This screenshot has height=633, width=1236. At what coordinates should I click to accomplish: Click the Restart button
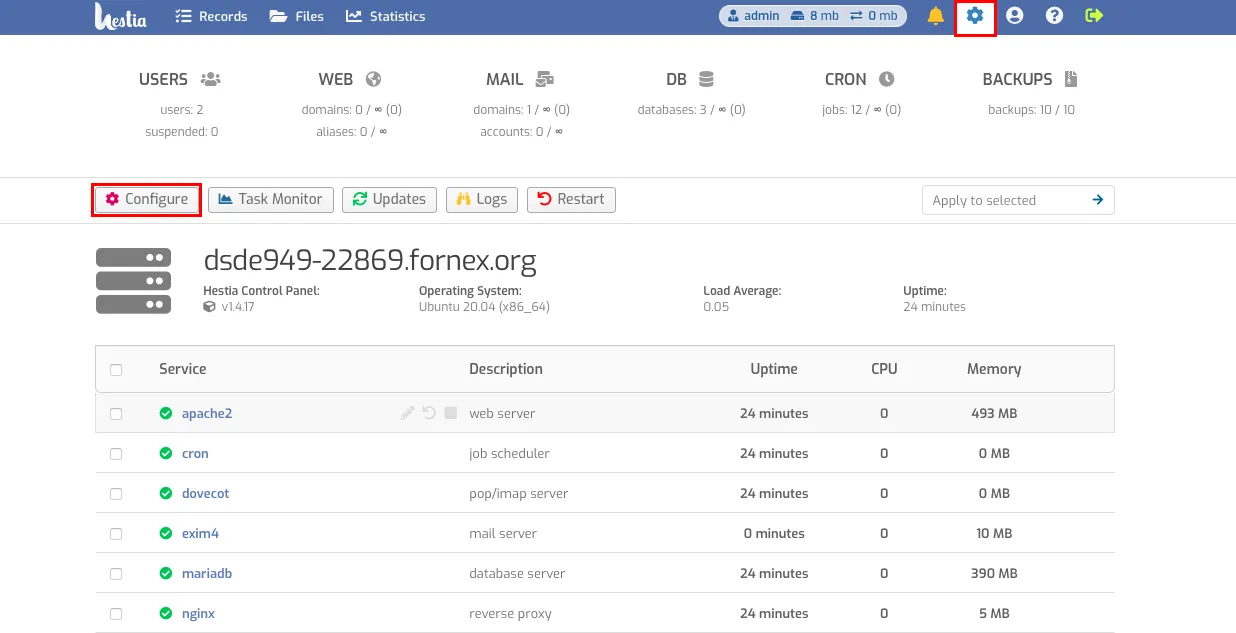point(571,199)
